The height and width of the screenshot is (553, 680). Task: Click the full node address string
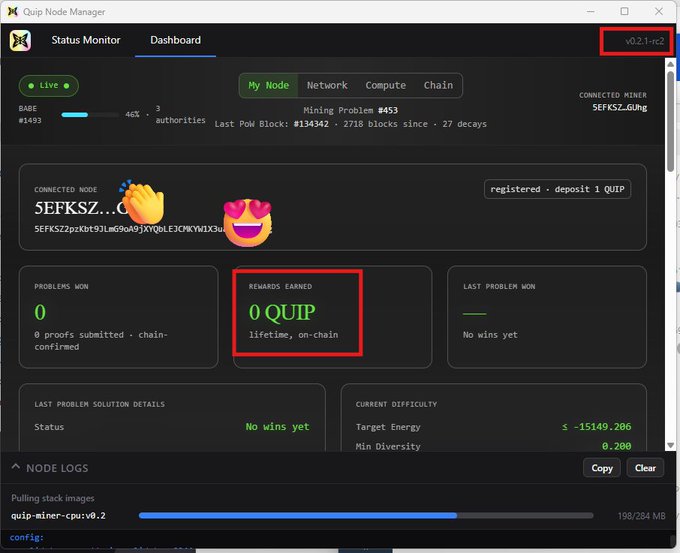pyautogui.click(x=153, y=229)
